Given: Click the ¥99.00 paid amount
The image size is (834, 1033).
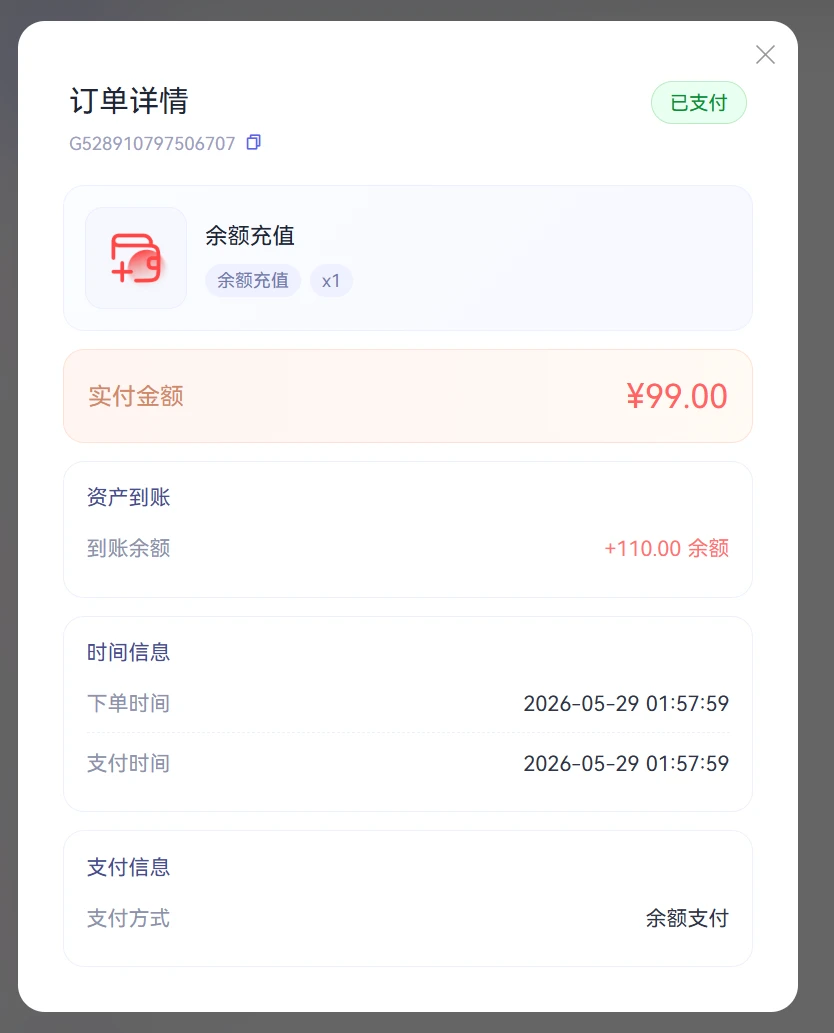Looking at the screenshot, I should coord(677,396).
